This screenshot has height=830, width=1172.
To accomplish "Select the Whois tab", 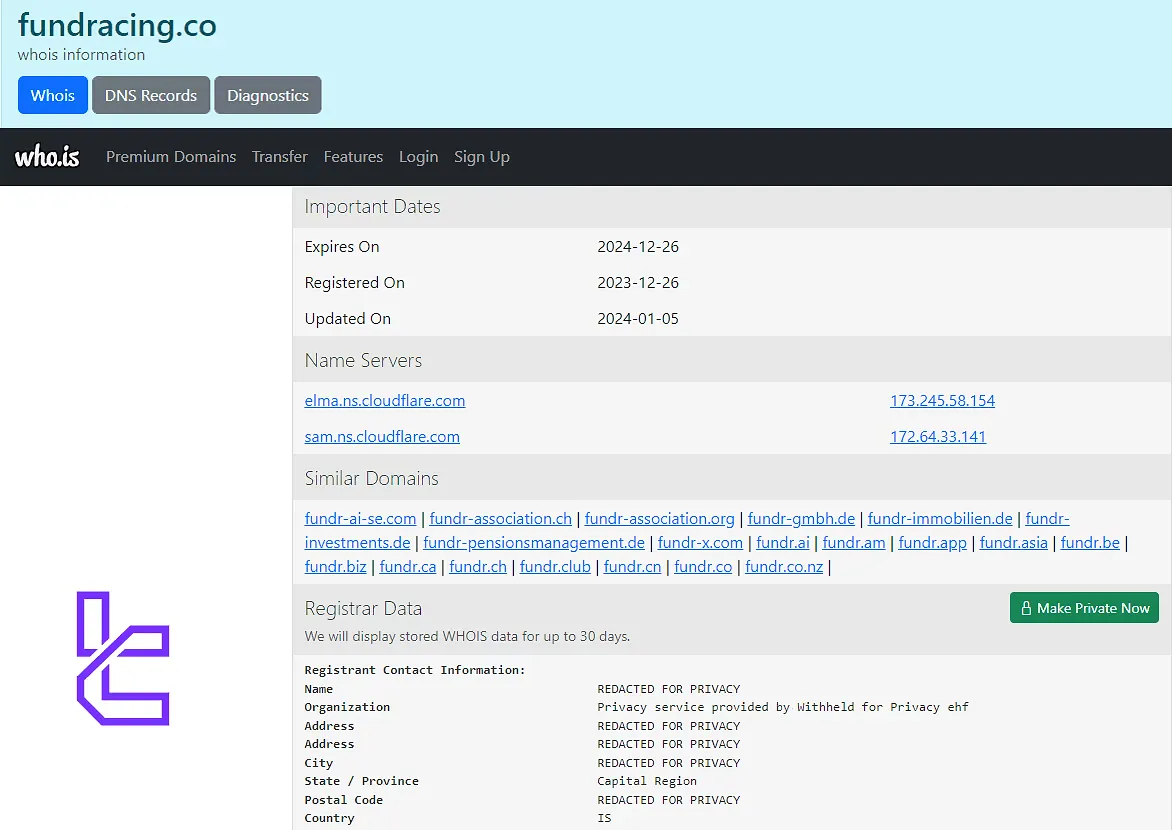I will [x=52, y=96].
